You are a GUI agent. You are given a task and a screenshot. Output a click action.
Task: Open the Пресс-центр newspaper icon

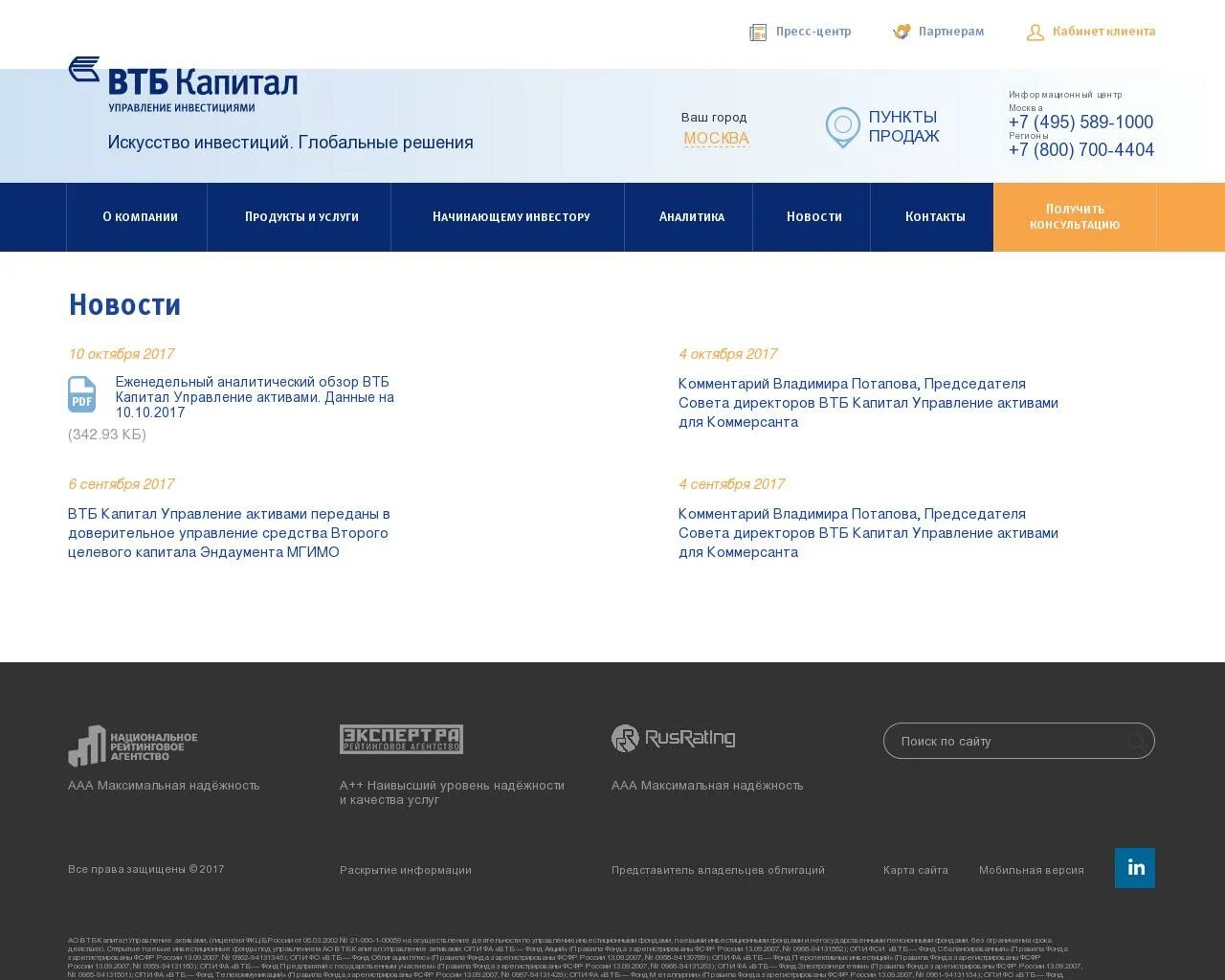[758, 33]
